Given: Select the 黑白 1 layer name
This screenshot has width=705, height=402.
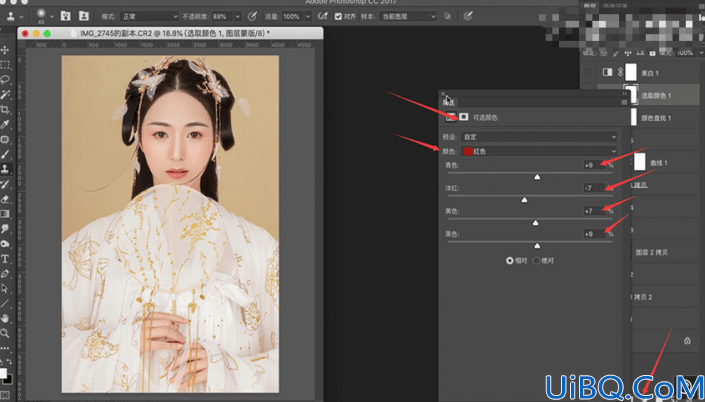Looking at the screenshot, I should [x=650, y=73].
